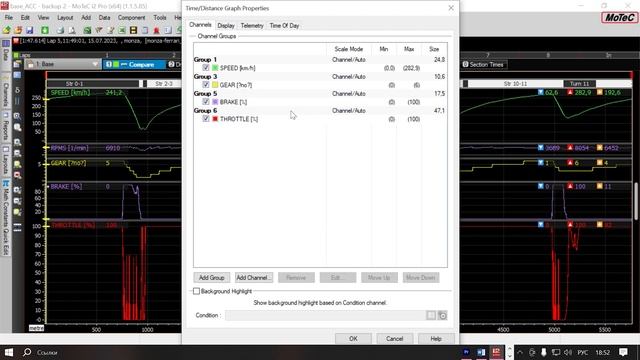Select the Group 6 row
The image size is (640, 360).
pos(320,111)
